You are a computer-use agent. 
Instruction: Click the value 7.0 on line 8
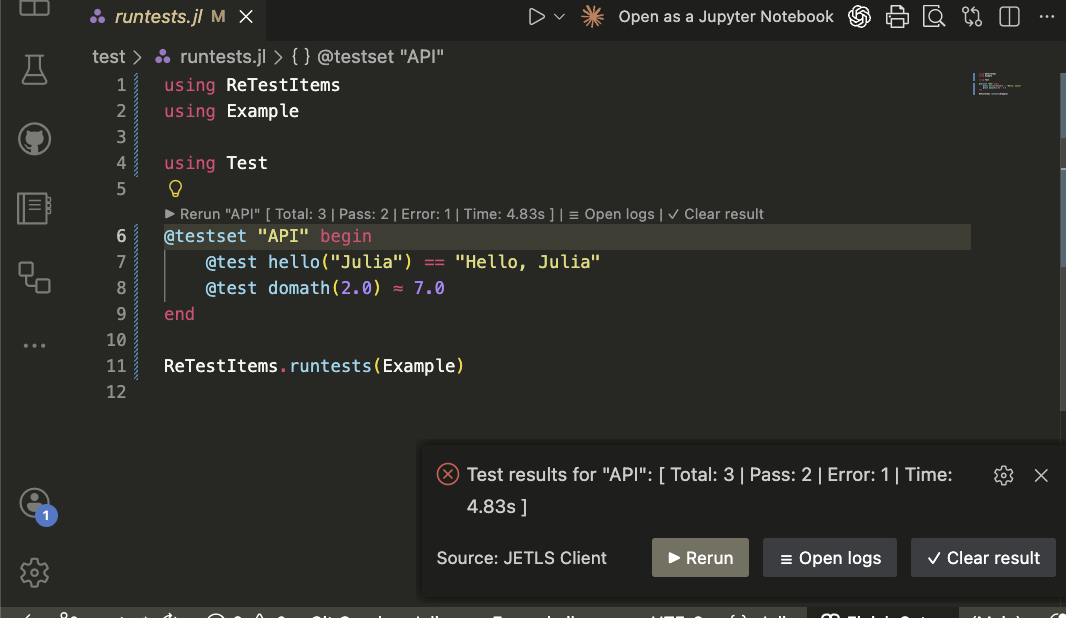(x=429, y=288)
